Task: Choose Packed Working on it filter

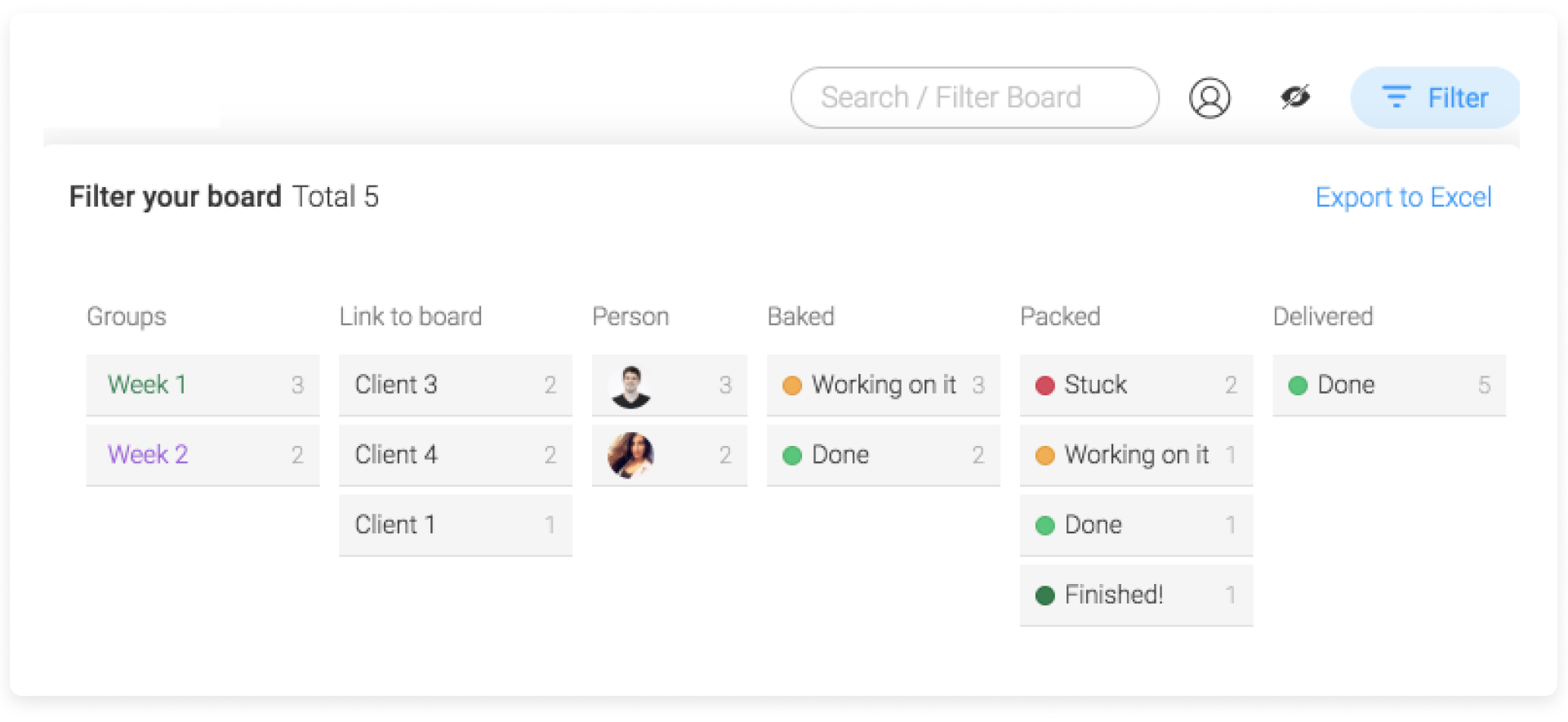Action: click(1136, 455)
